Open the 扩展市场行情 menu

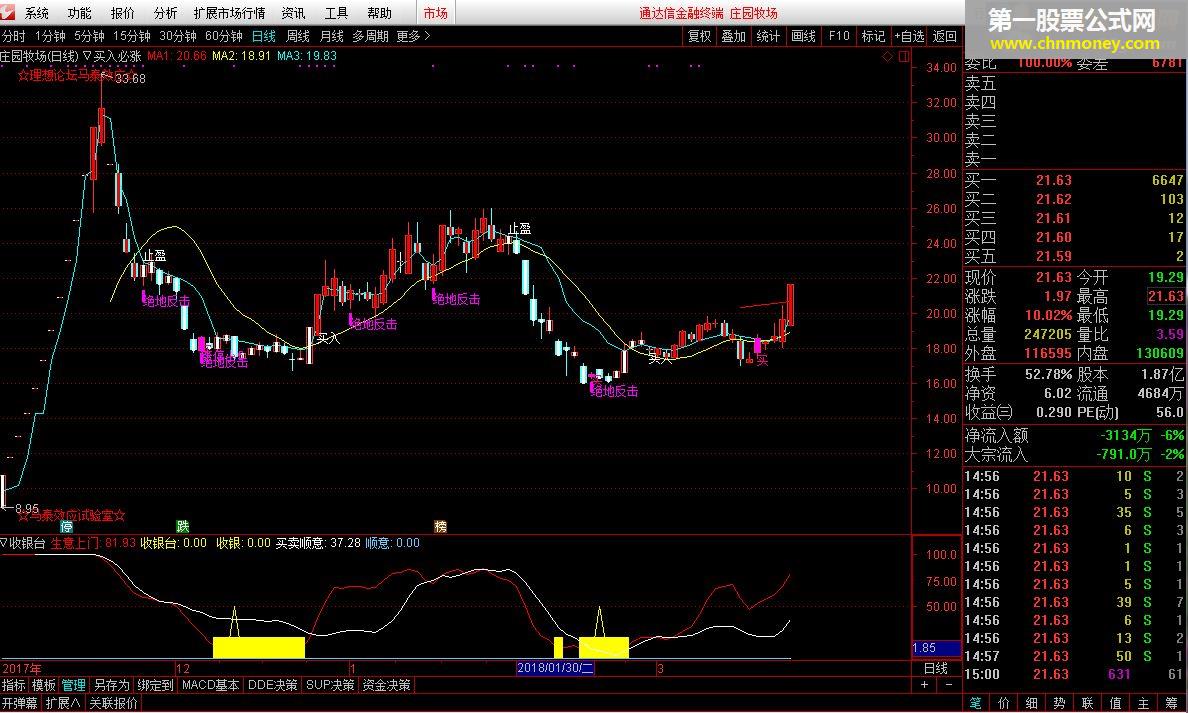230,14
